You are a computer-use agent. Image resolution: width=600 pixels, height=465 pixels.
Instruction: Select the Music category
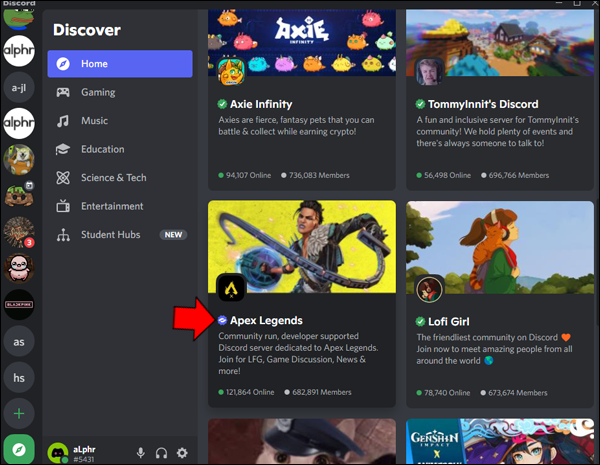pos(120,121)
